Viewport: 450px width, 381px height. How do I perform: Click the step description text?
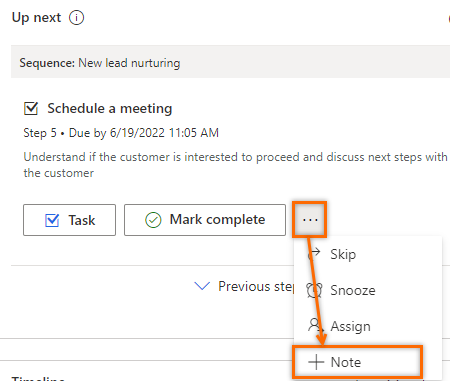pyautogui.click(x=235, y=165)
